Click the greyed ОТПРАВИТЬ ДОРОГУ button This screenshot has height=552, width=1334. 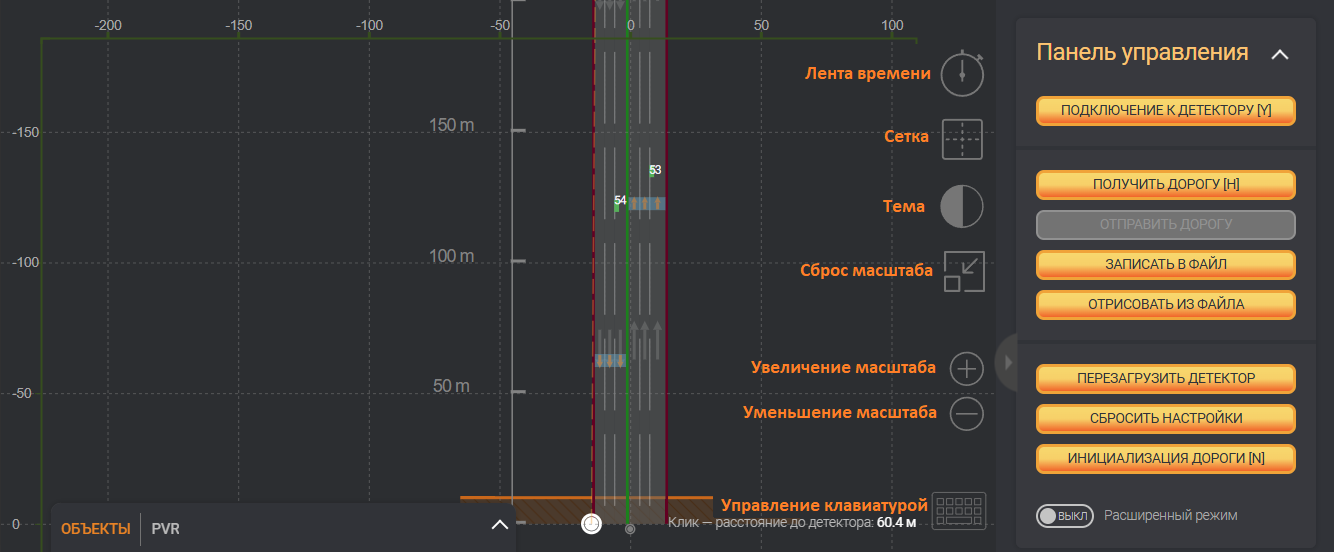coord(1166,225)
